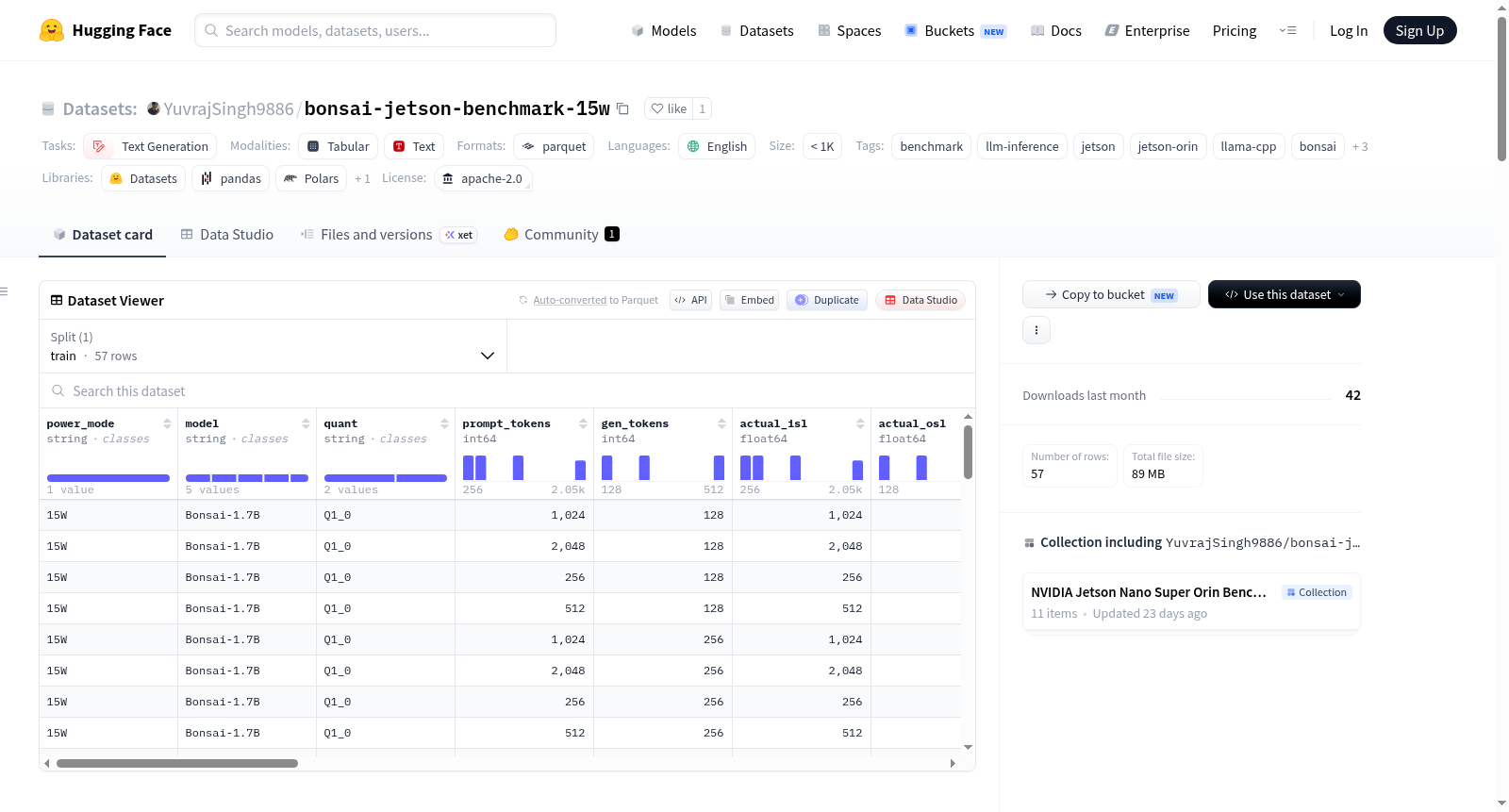Viewport: 1509px width, 812px height.
Task: Click the apache-2.0 license tag
Action: (483, 178)
